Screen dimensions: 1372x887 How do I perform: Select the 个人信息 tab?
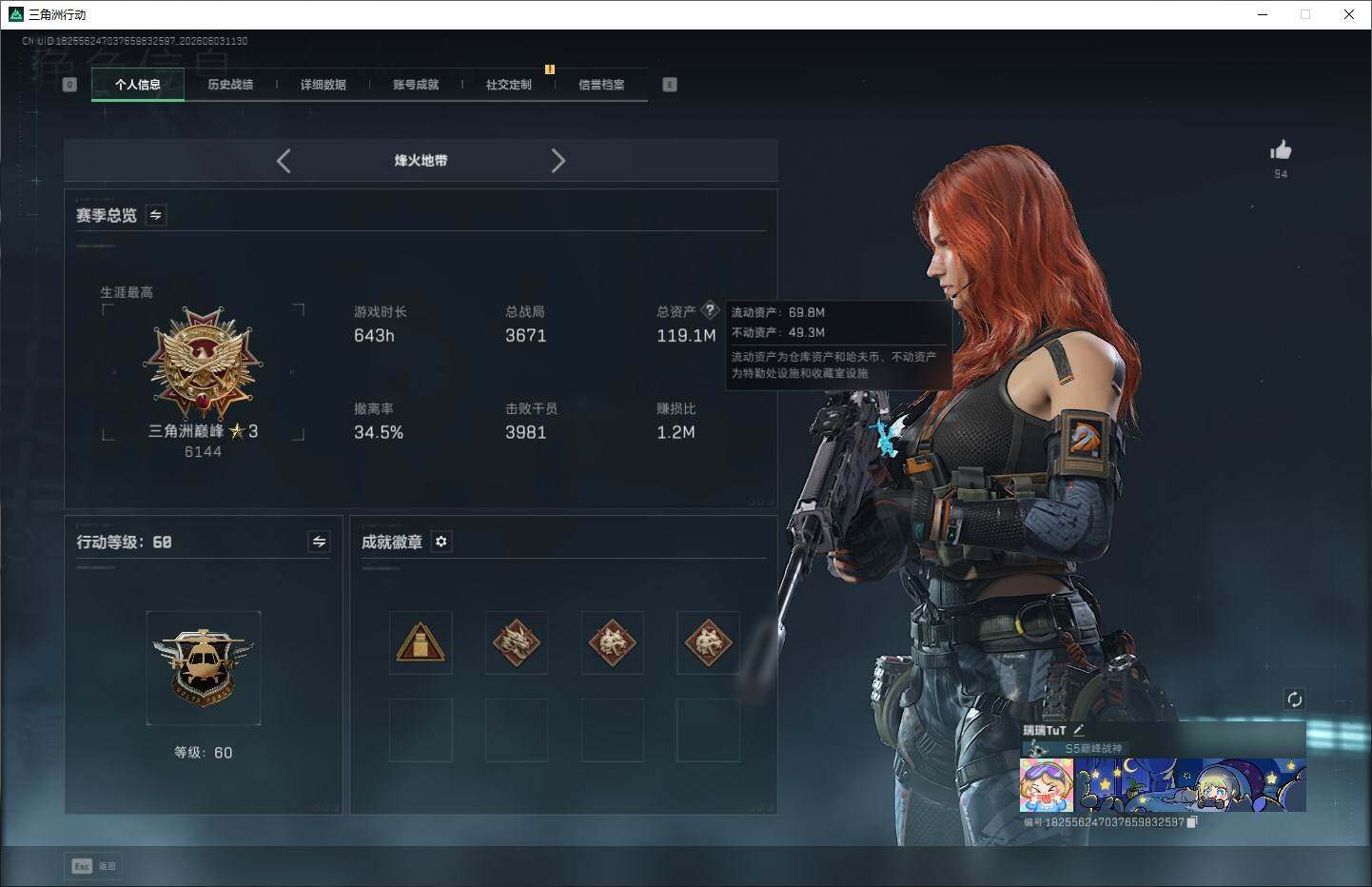coord(138,85)
